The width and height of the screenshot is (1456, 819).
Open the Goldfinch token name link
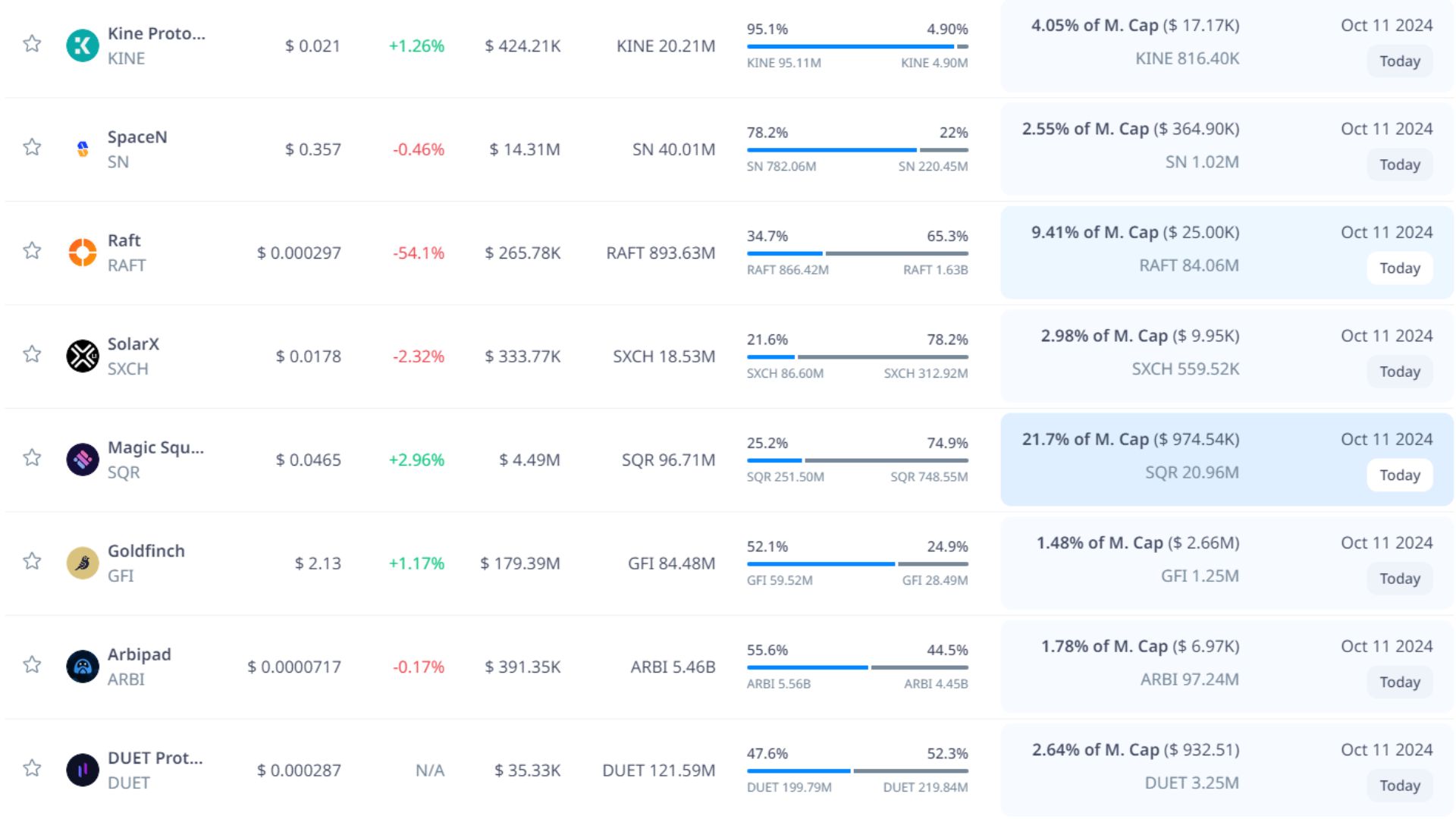click(x=146, y=551)
